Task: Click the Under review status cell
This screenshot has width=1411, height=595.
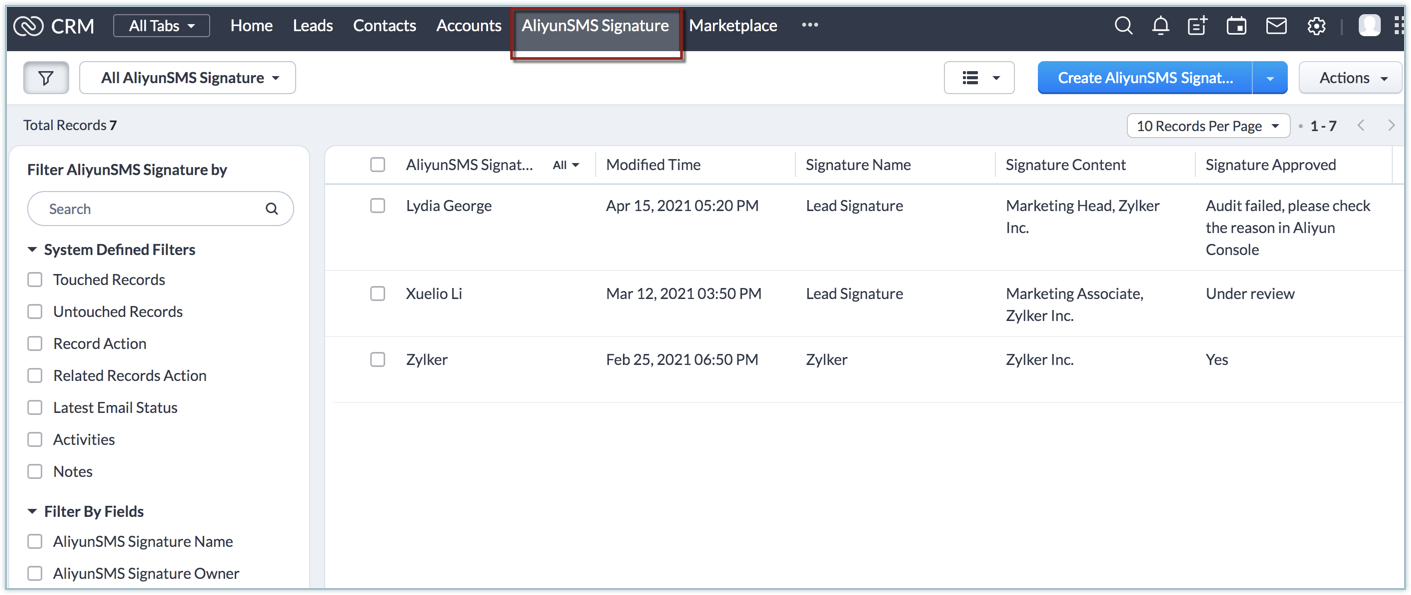Action: [x=1250, y=294]
